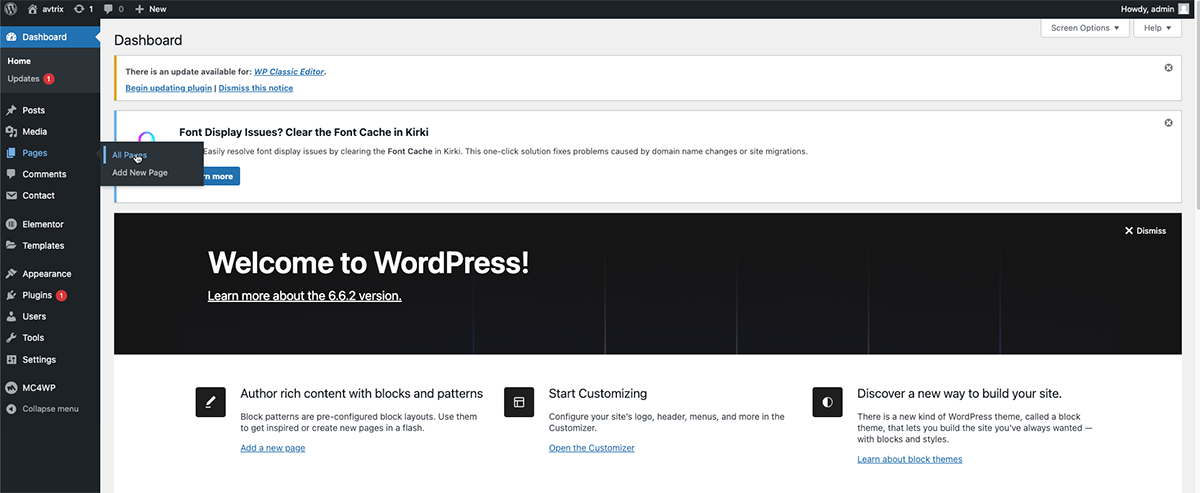Click the Begin updating plugin link
This screenshot has height=493, width=1200.
(168, 88)
